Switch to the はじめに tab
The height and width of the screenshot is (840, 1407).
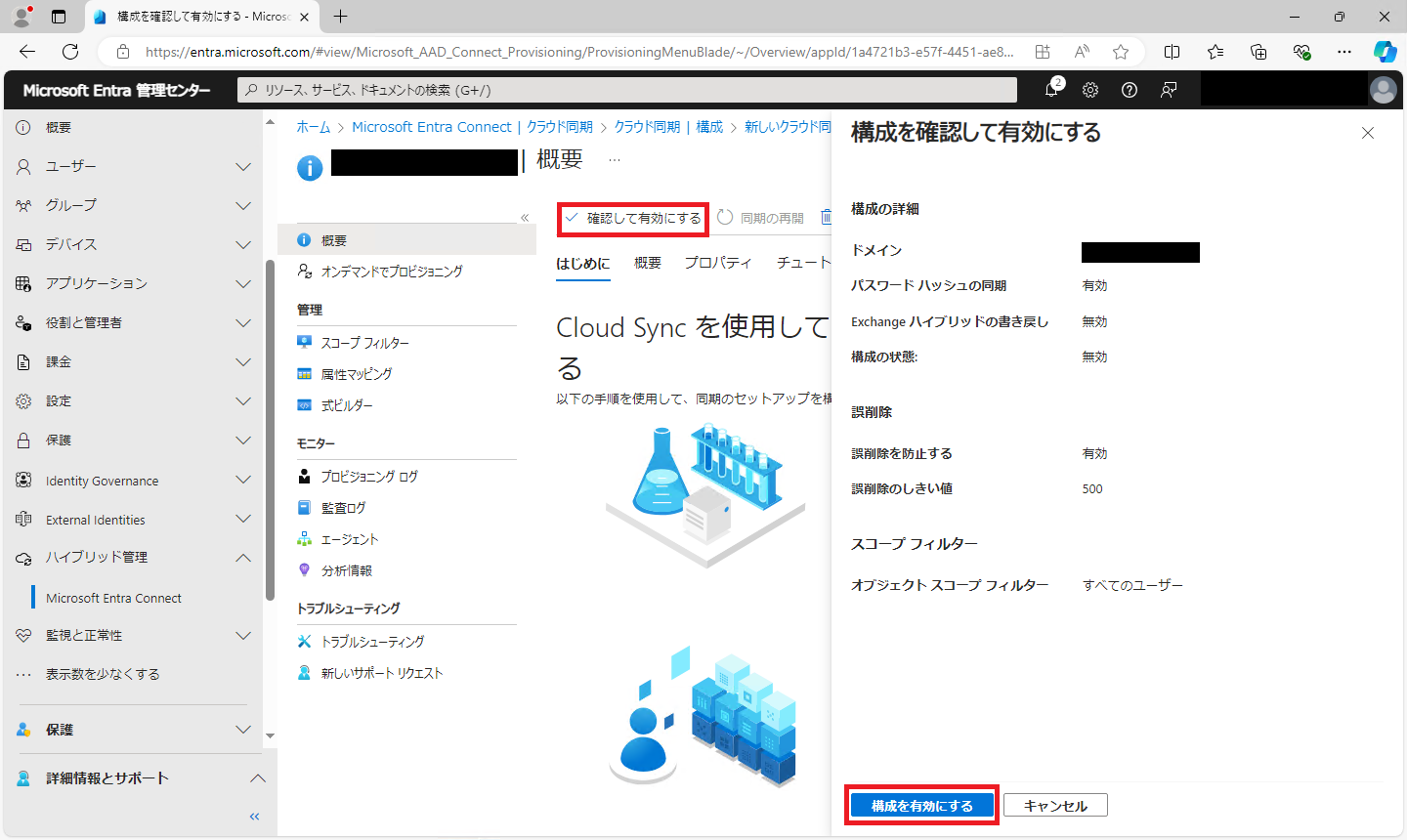(x=583, y=263)
